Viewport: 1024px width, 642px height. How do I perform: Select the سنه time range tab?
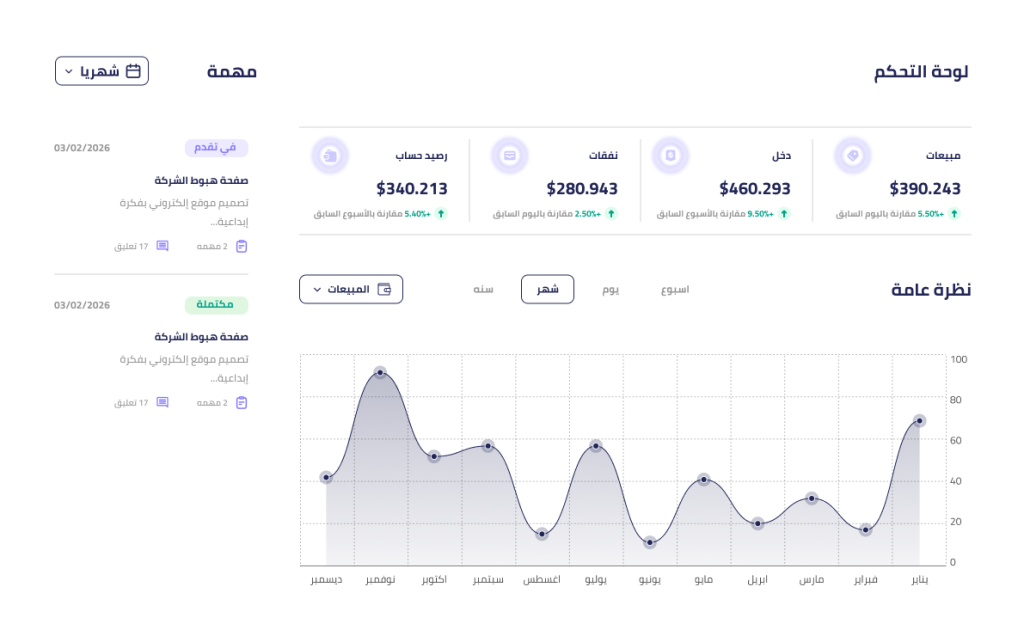(483, 290)
